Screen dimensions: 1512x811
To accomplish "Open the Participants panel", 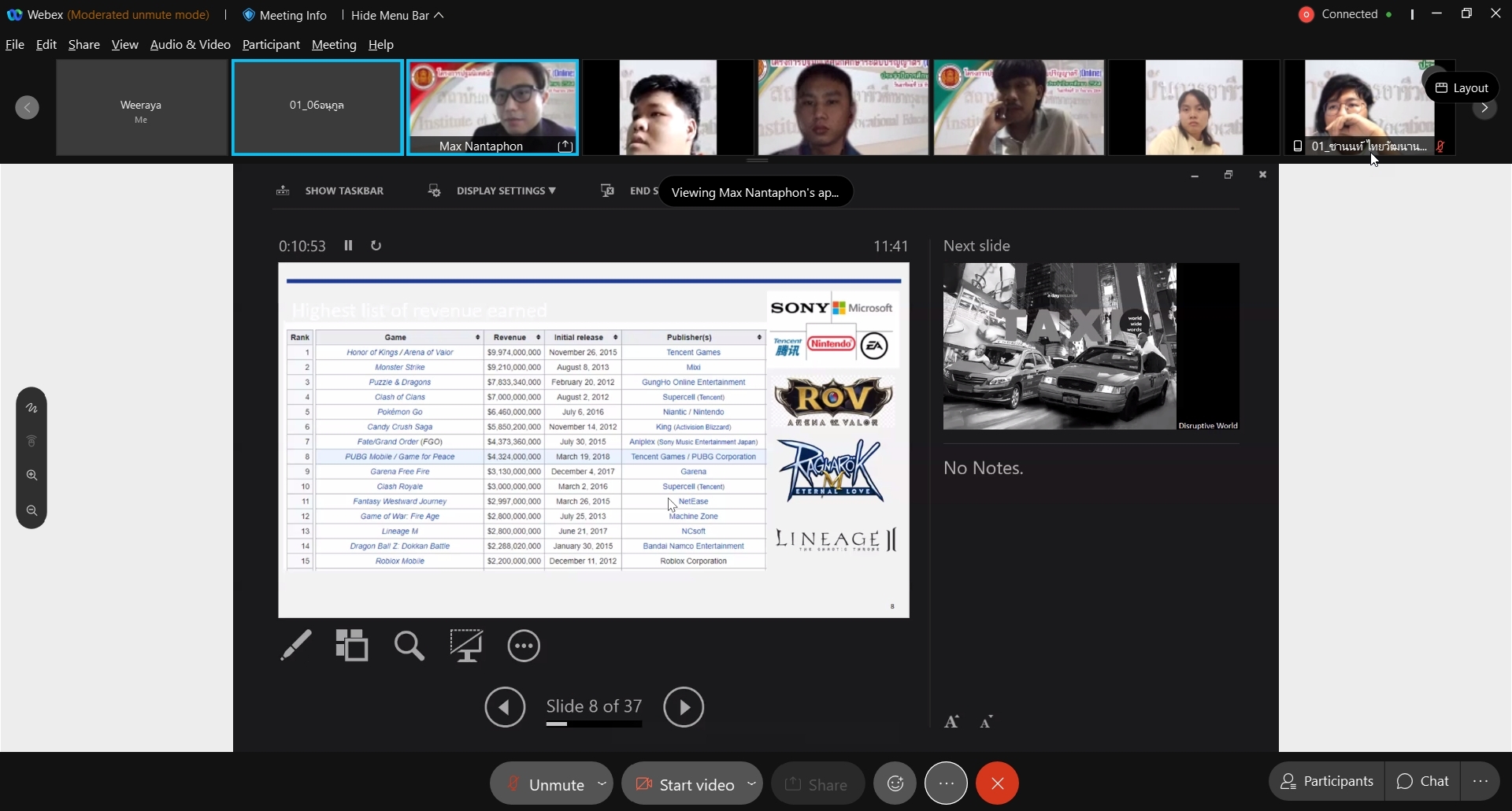I will pos(1327,782).
